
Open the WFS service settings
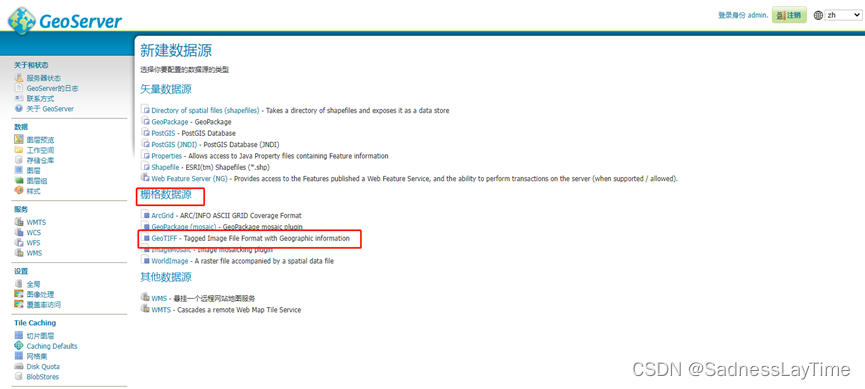[34, 243]
